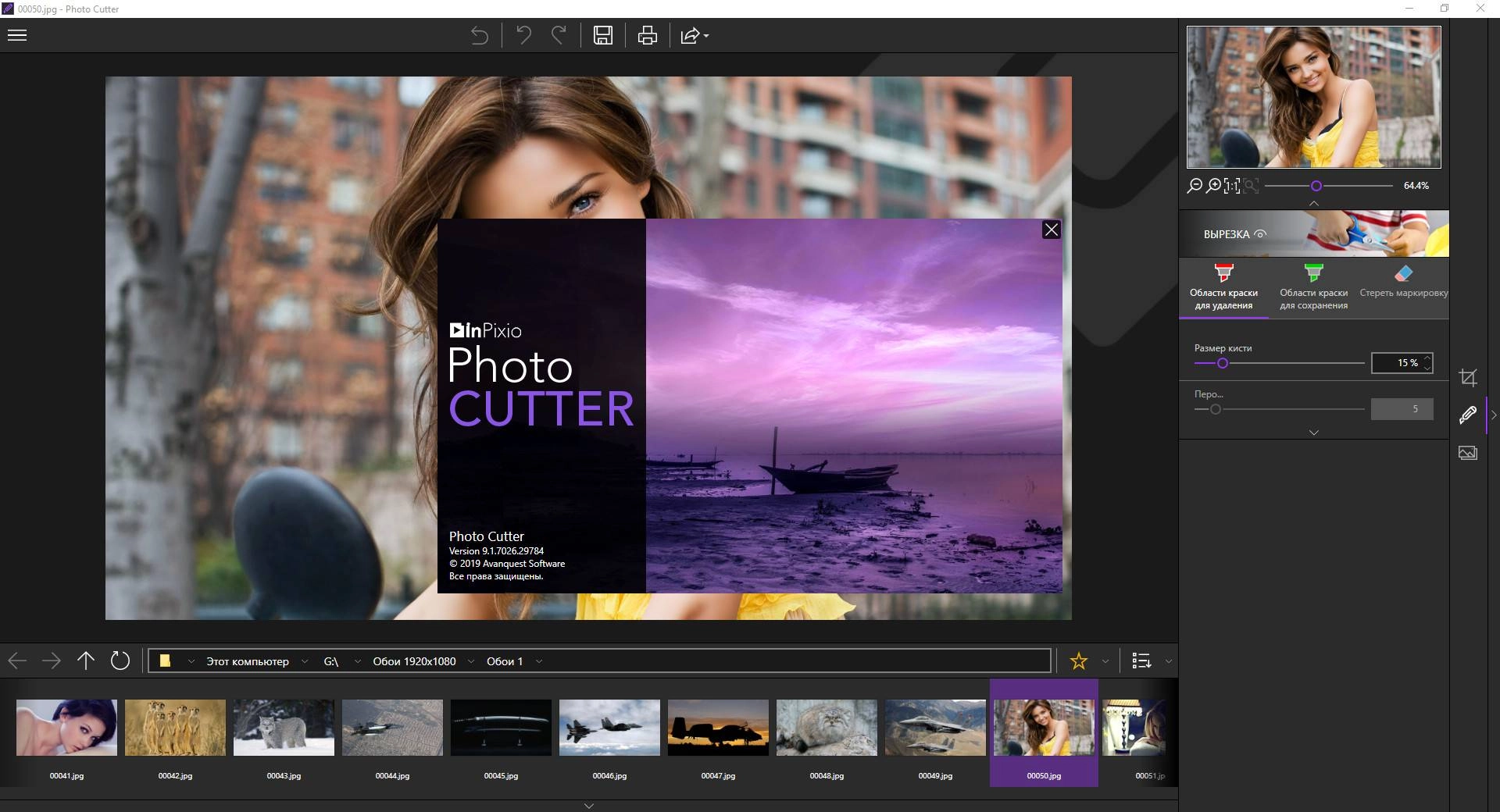Image resolution: width=1500 pixels, height=812 pixels.
Task: Open thumbnail 00051.jpg
Action: coord(1134,728)
